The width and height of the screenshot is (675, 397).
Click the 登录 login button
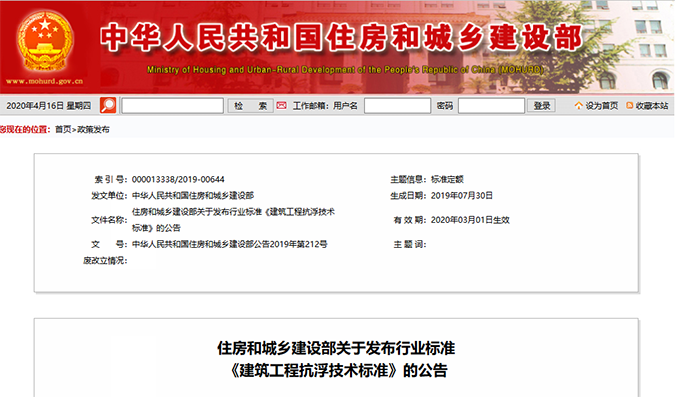pyautogui.click(x=542, y=106)
